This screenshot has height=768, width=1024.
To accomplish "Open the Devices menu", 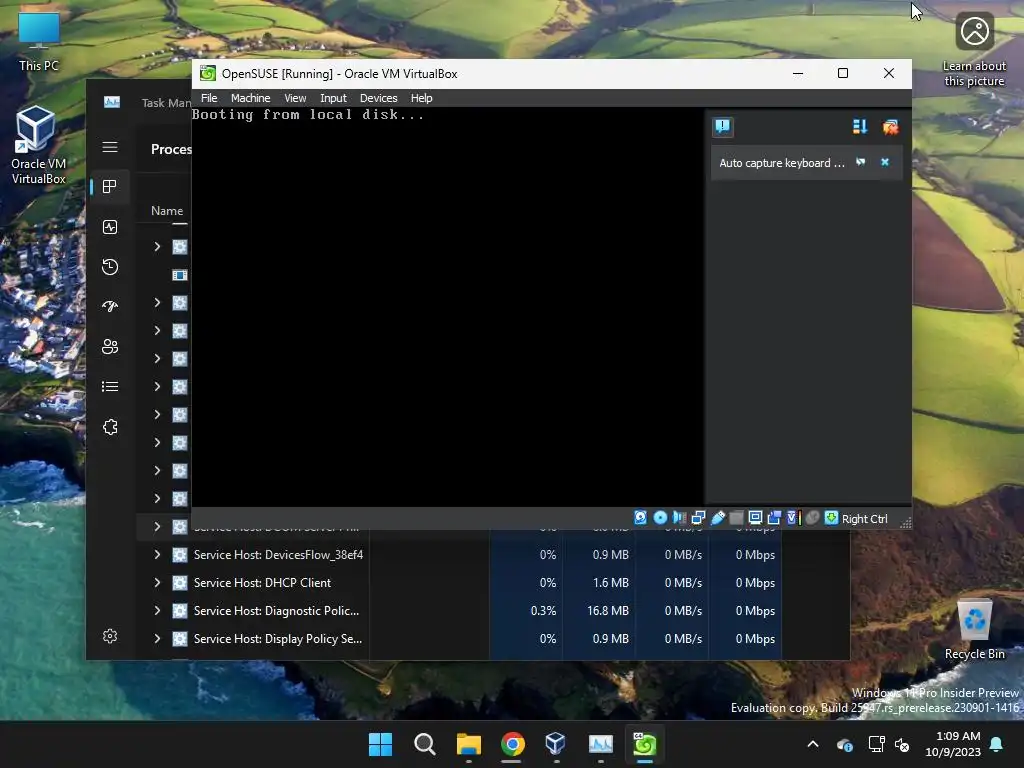I will click(x=378, y=98).
